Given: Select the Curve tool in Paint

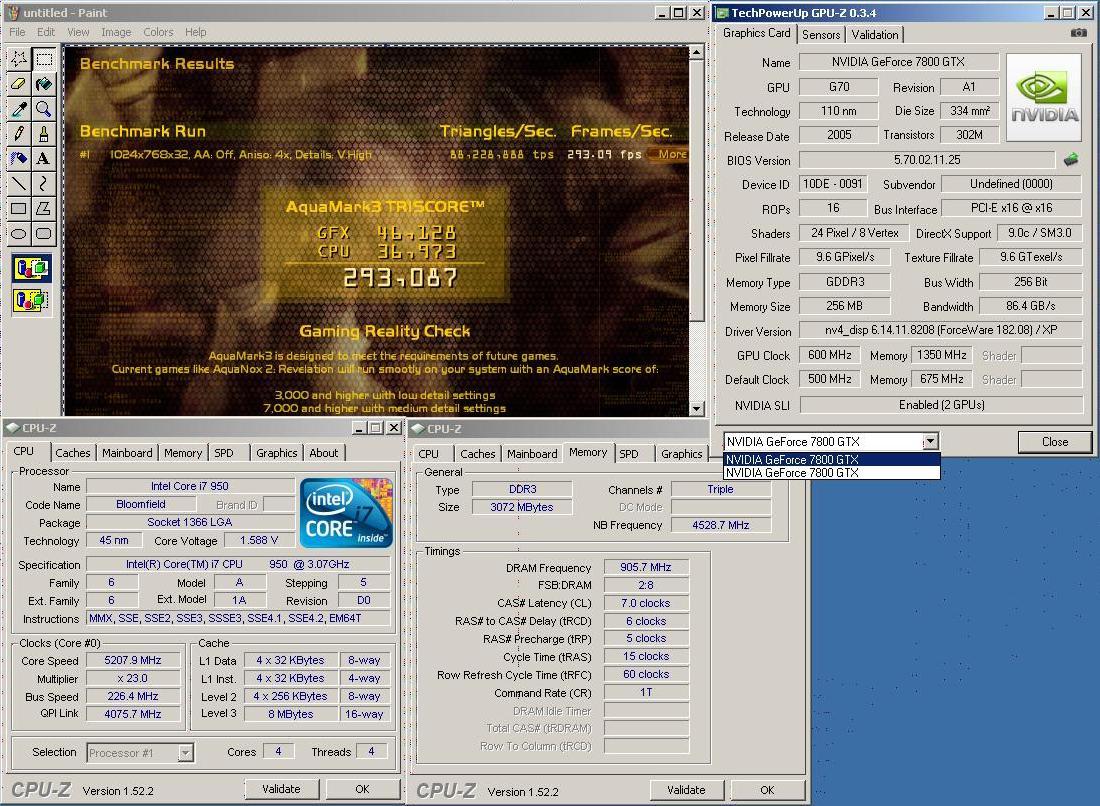Looking at the screenshot, I should pyautogui.click(x=43, y=183).
